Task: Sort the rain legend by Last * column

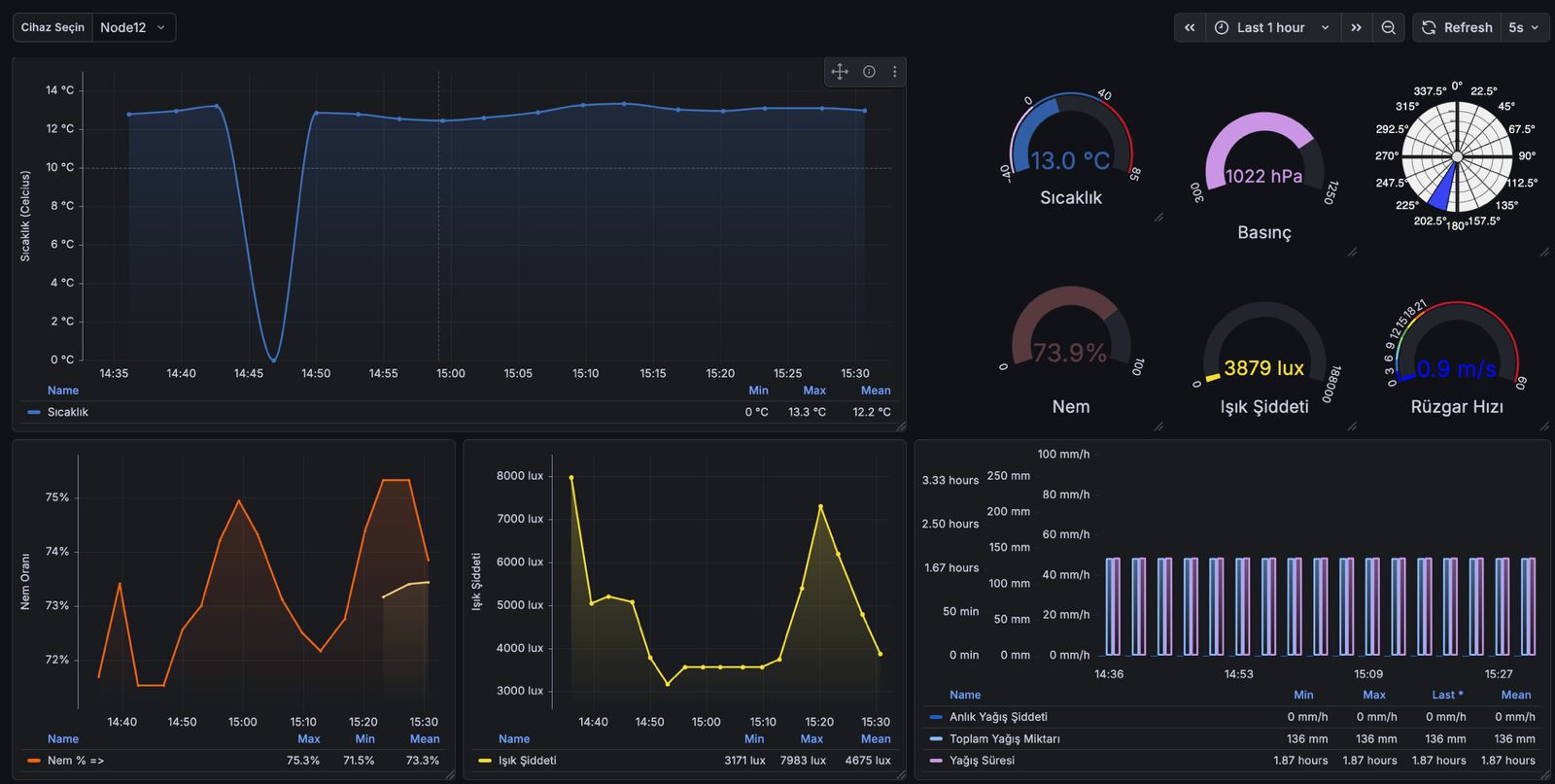Action: [1446, 695]
